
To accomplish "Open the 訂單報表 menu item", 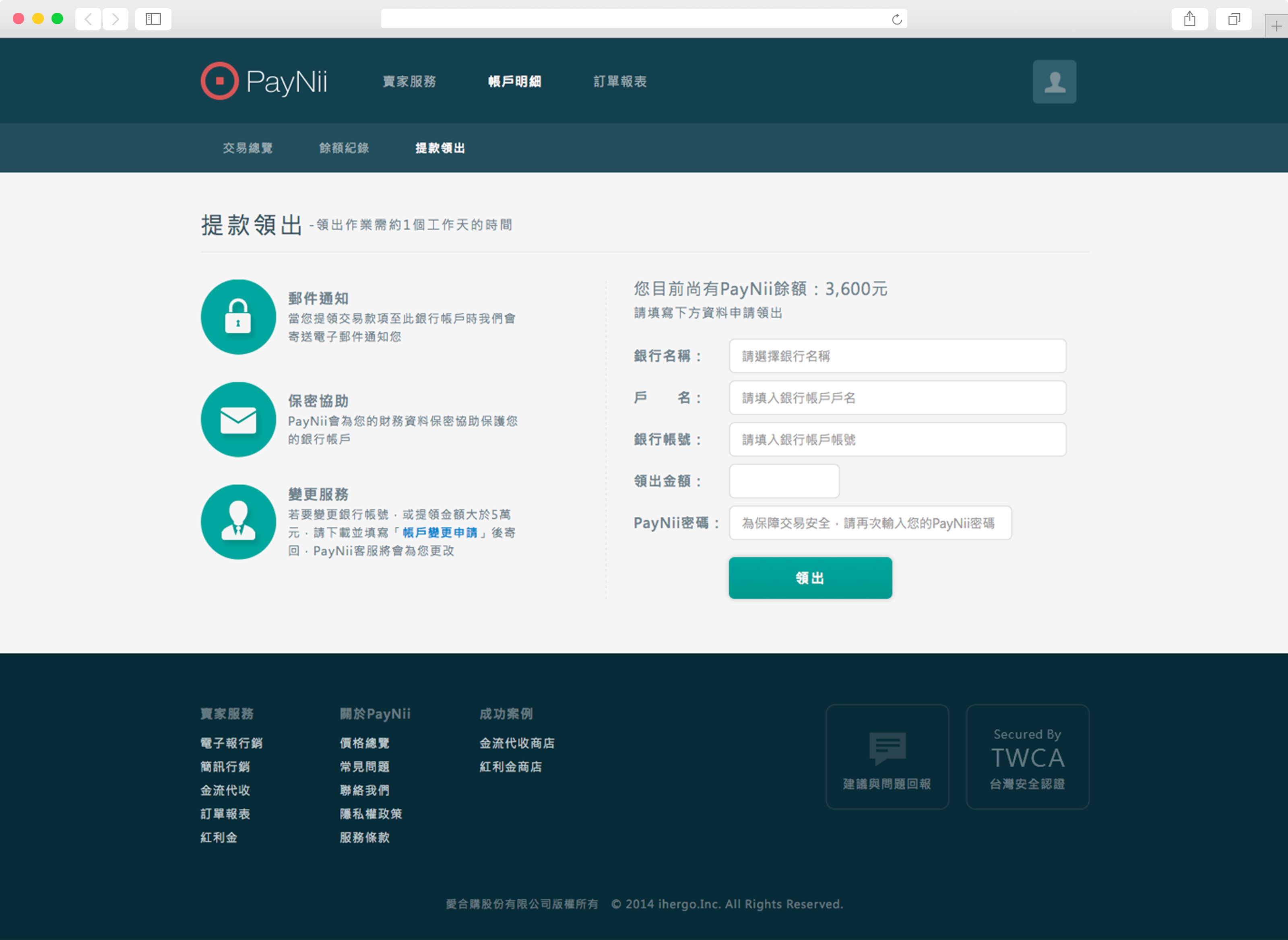I will tap(620, 82).
